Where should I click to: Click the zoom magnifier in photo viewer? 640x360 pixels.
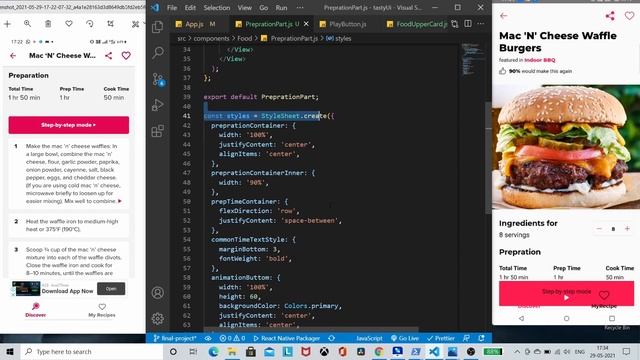tap(27, 24)
